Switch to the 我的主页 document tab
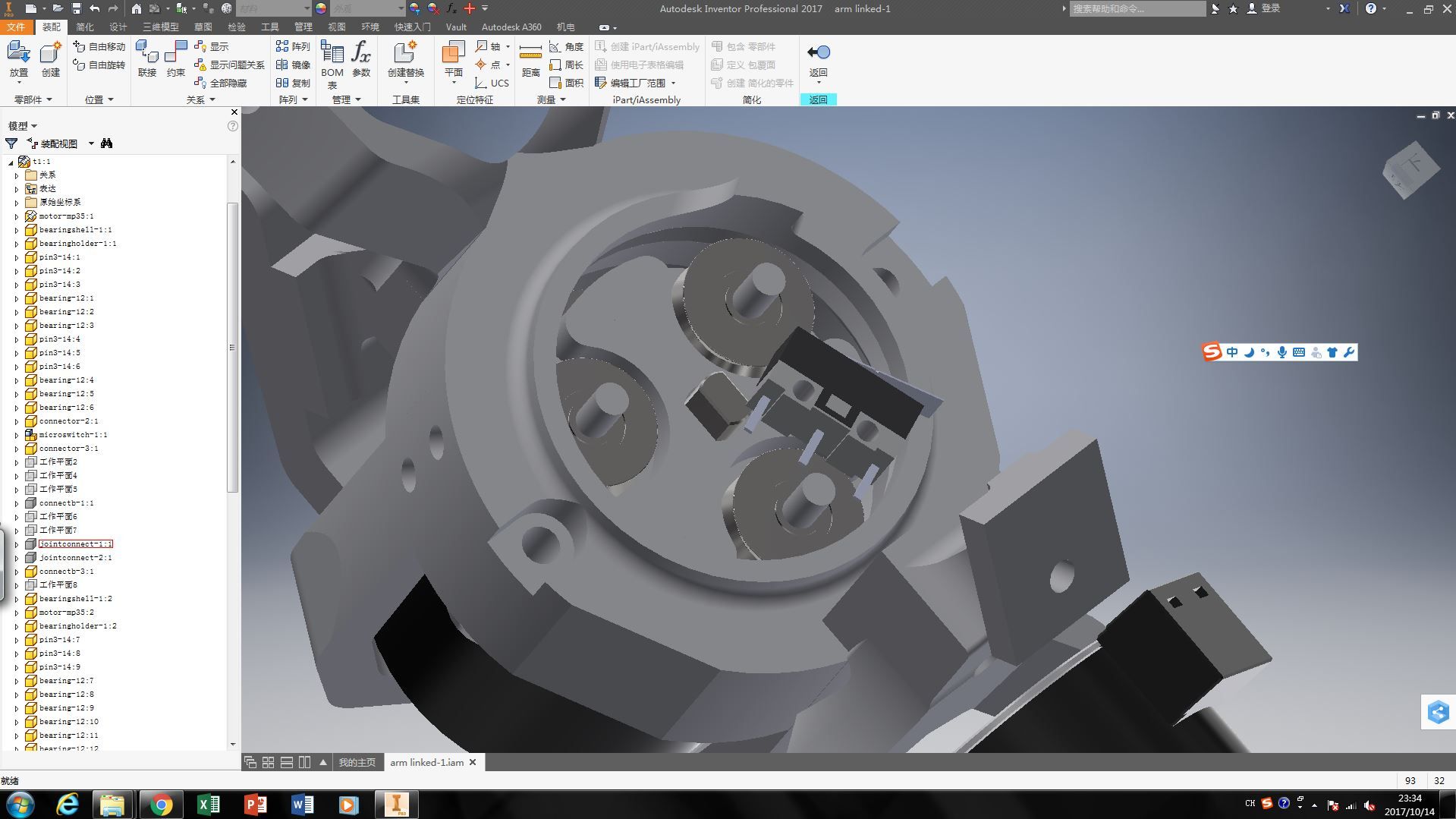 [x=357, y=762]
